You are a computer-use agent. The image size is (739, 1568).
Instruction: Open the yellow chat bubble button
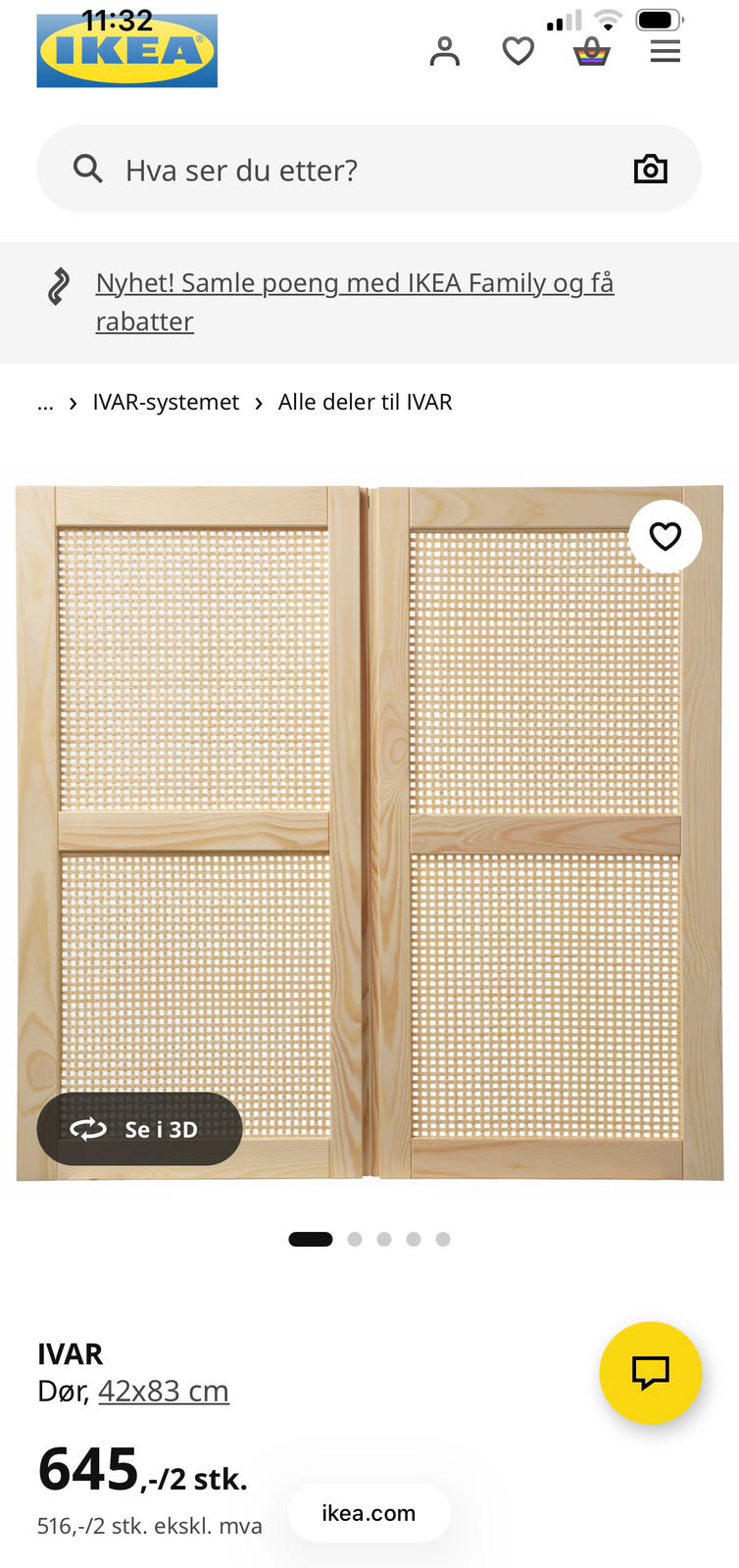click(x=651, y=1373)
